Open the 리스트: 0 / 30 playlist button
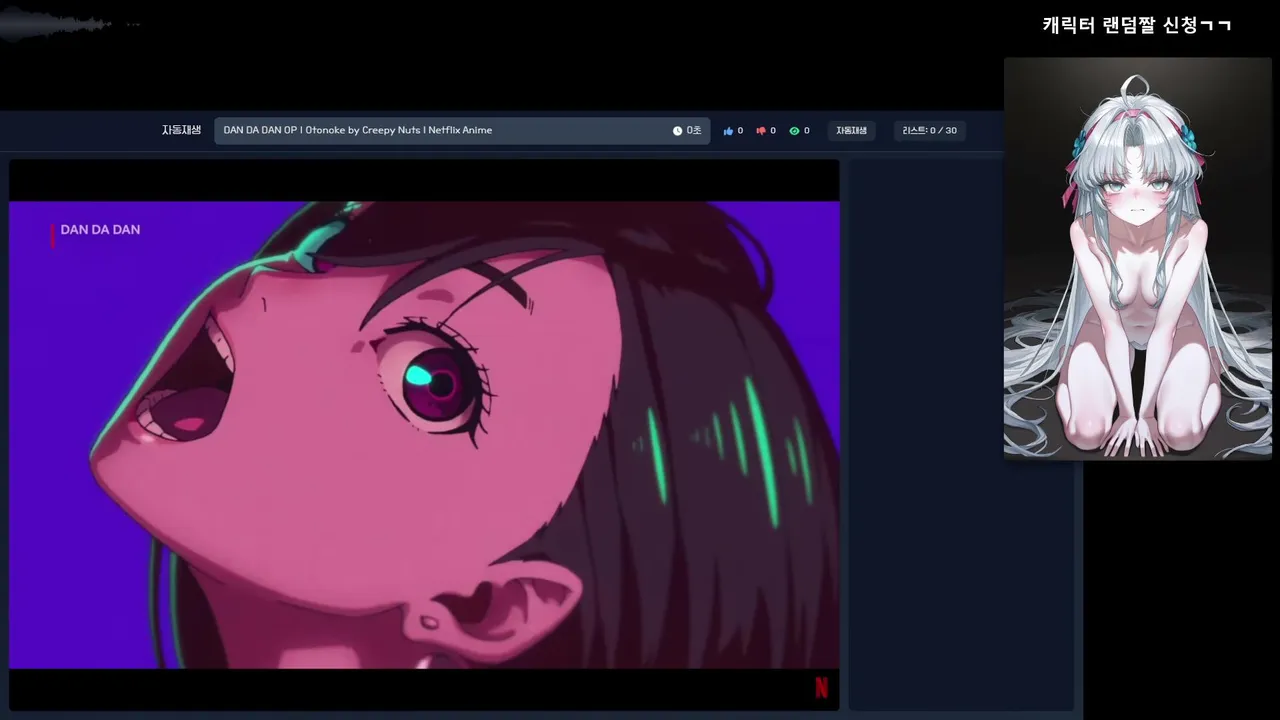 tap(929, 131)
